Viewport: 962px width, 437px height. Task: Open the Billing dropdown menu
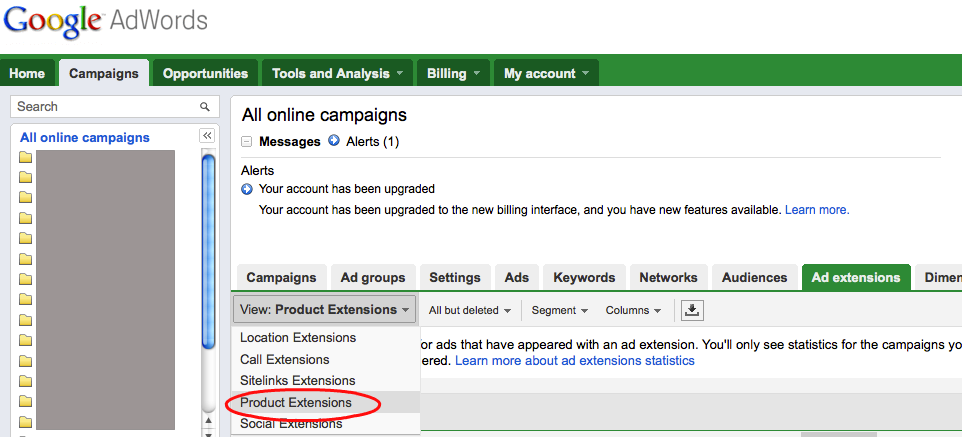453,73
